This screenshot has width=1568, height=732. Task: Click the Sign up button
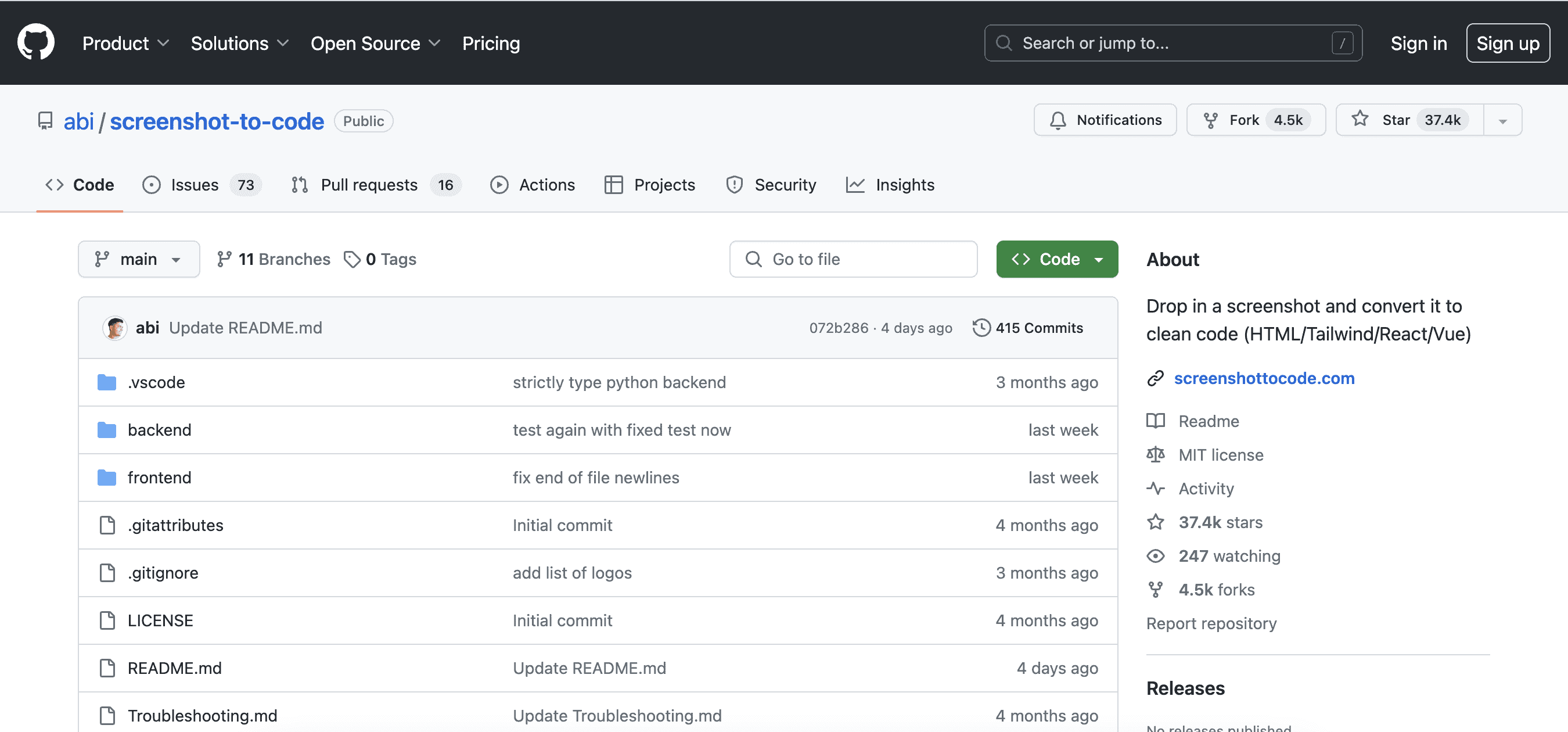(1508, 43)
